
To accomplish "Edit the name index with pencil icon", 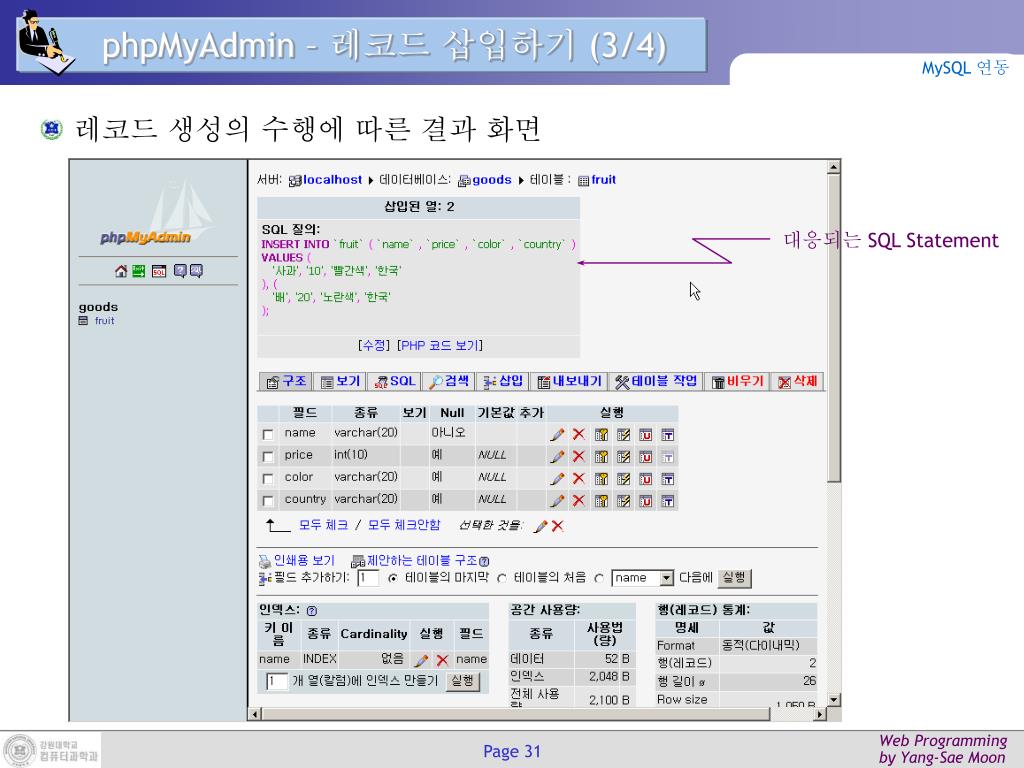I will pyautogui.click(x=421, y=660).
